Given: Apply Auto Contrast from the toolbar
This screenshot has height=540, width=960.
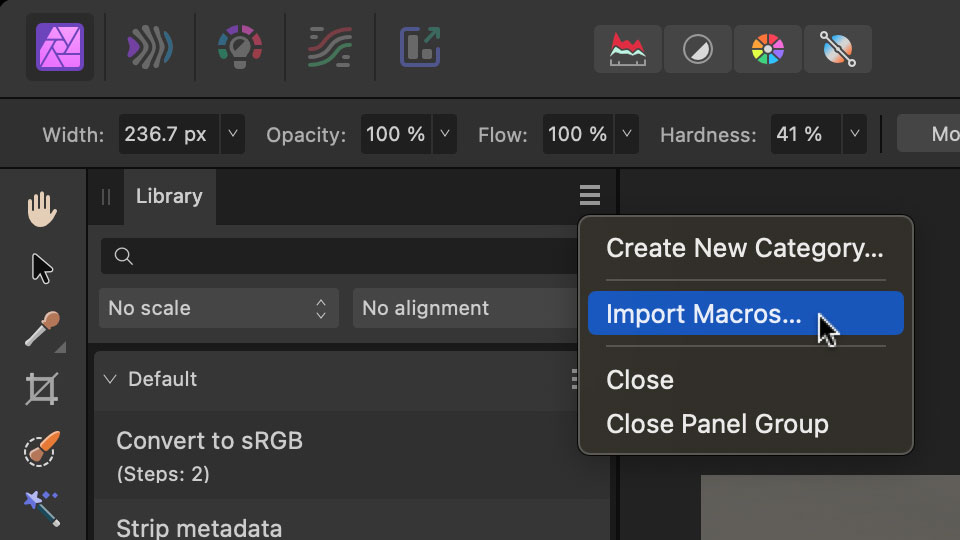Looking at the screenshot, I should coord(697,49).
